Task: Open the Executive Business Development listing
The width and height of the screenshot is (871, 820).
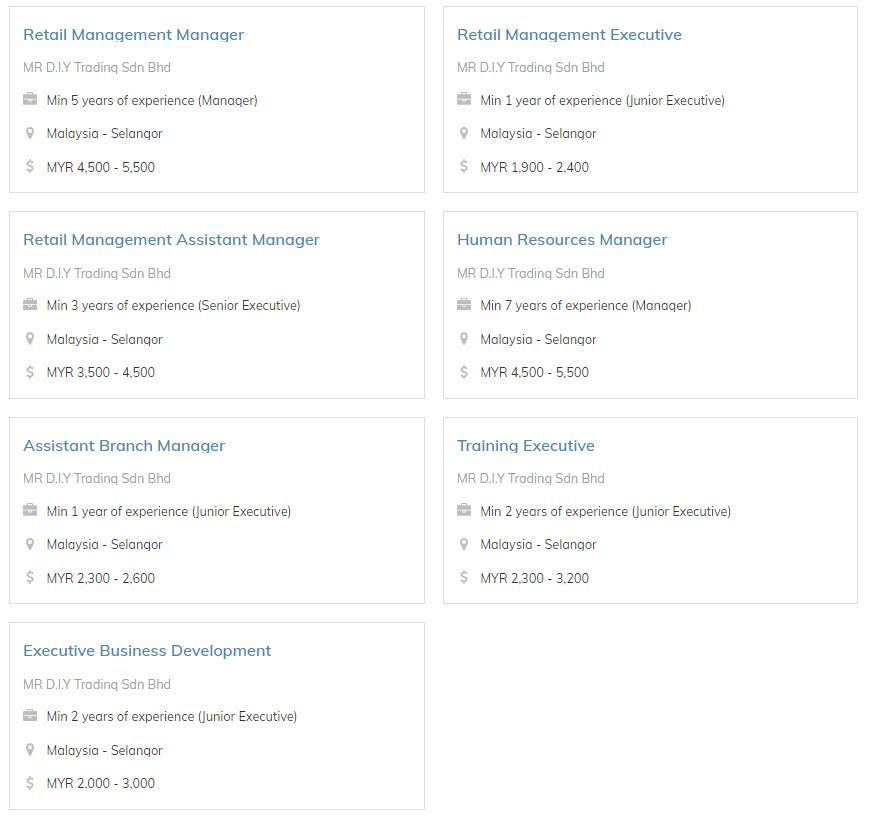Action: coord(147,651)
